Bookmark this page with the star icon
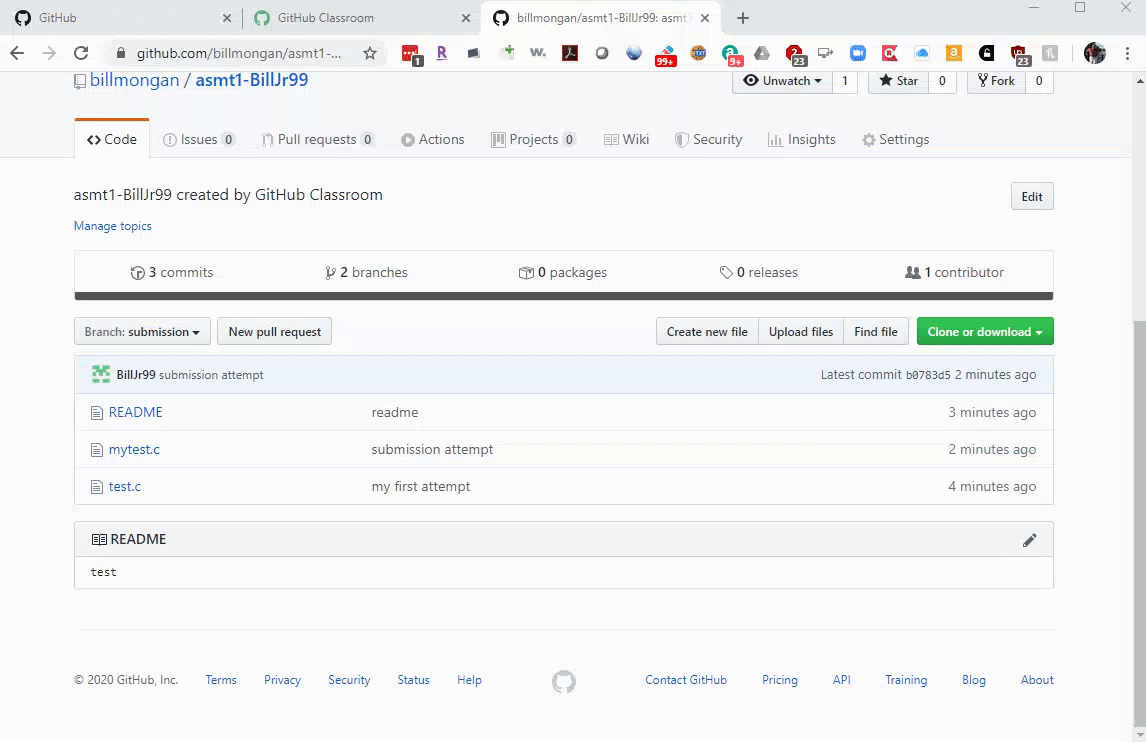This screenshot has width=1146, height=742. click(370, 53)
